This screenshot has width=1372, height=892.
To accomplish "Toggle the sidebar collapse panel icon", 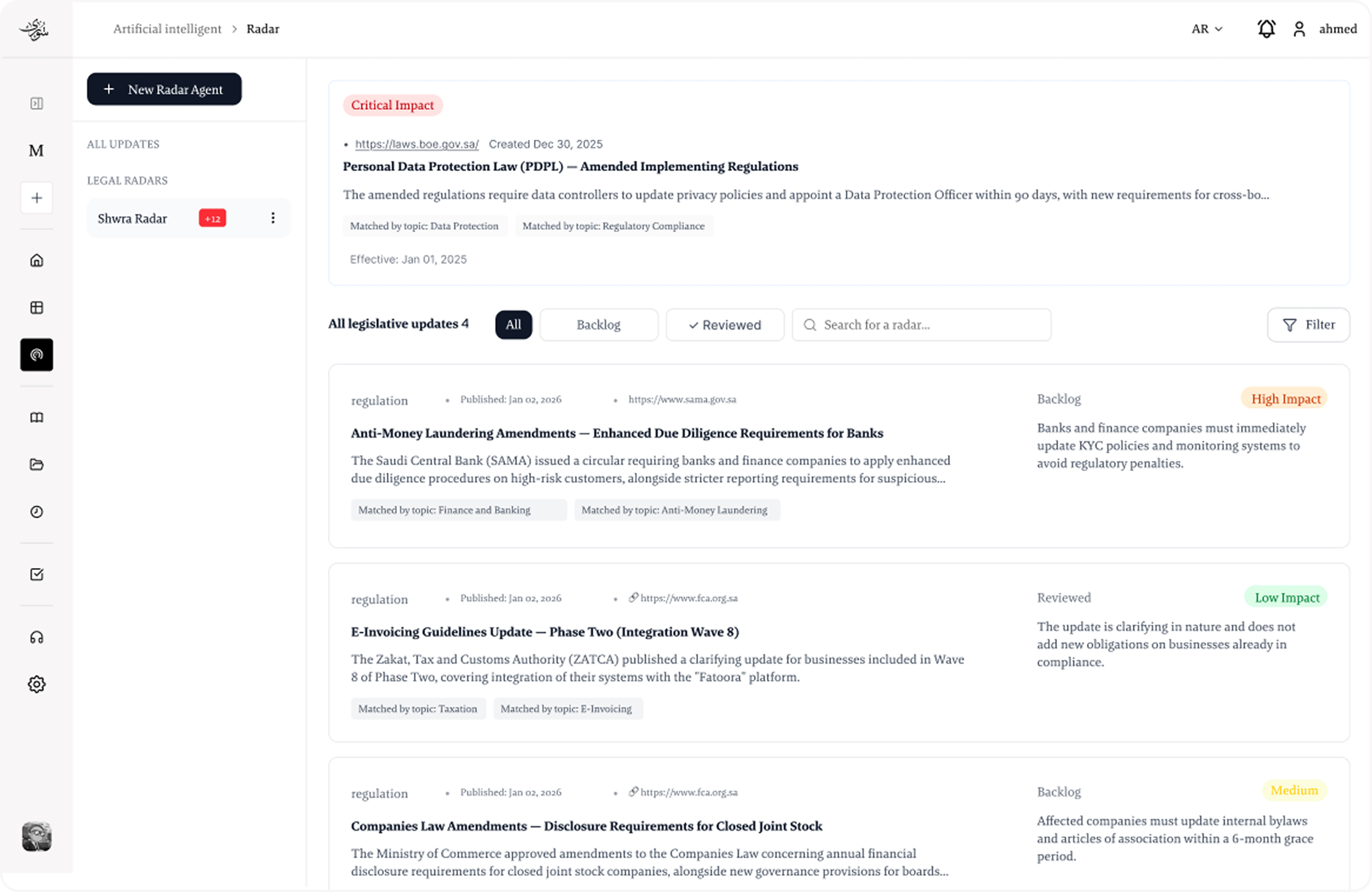I will point(36,103).
